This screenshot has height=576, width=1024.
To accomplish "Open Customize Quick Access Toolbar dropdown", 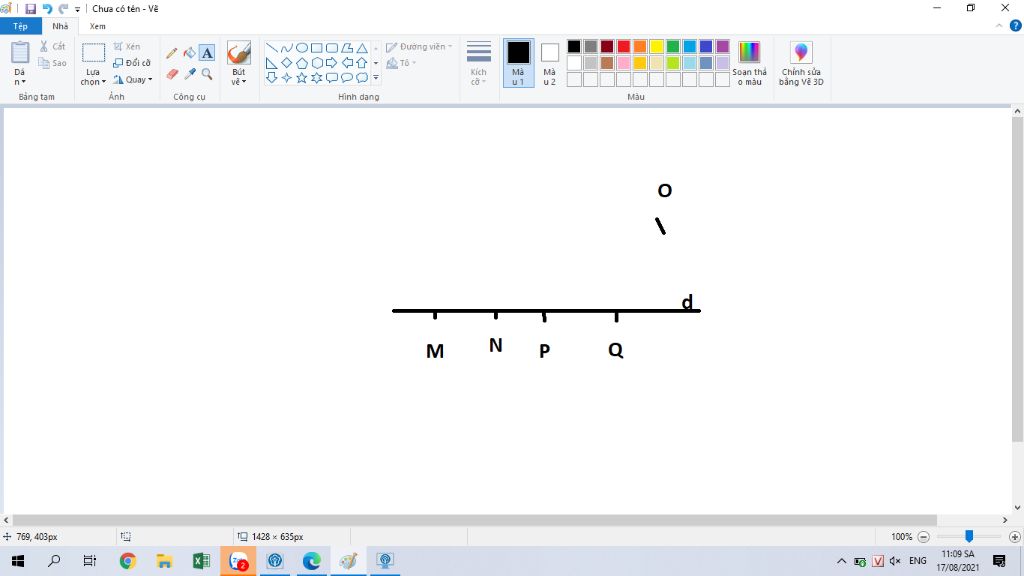I will coord(77,9).
